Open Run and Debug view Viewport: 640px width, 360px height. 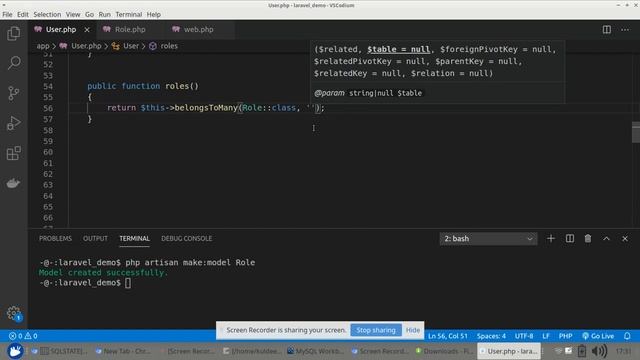point(14,123)
